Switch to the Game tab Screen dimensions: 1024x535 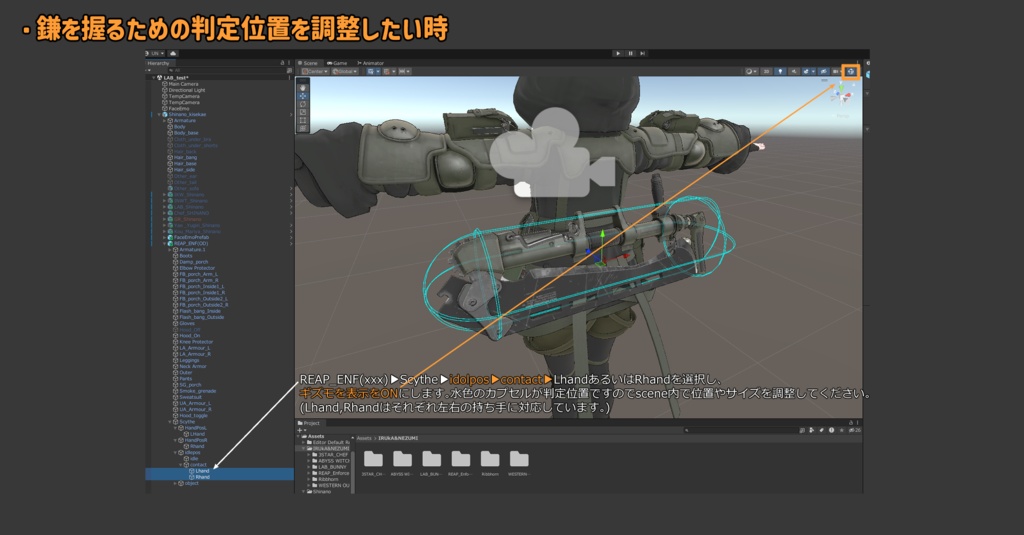click(x=338, y=63)
